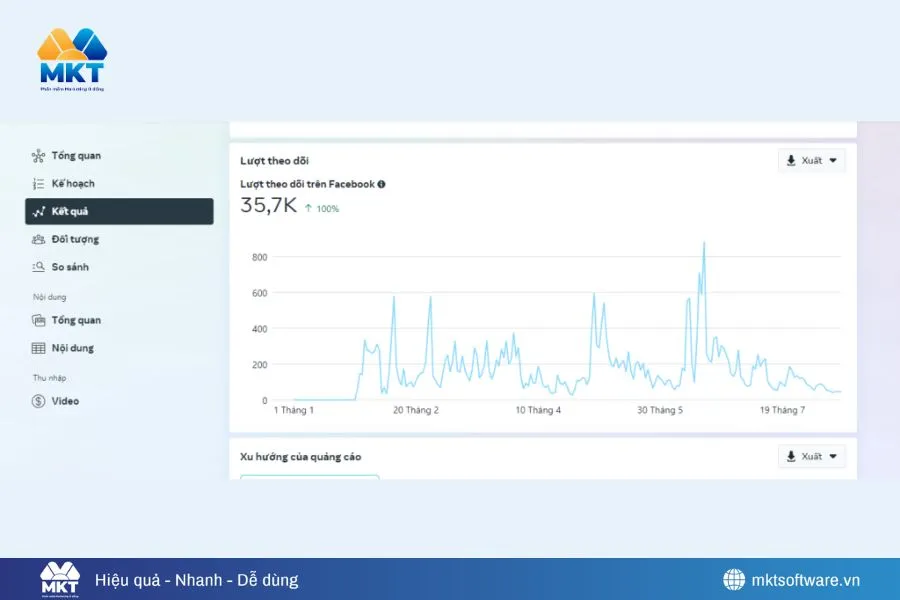Open the Xuất export dropdown for Lượt theo dõi
The height and width of the screenshot is (600, 900).
coord(811,160)
